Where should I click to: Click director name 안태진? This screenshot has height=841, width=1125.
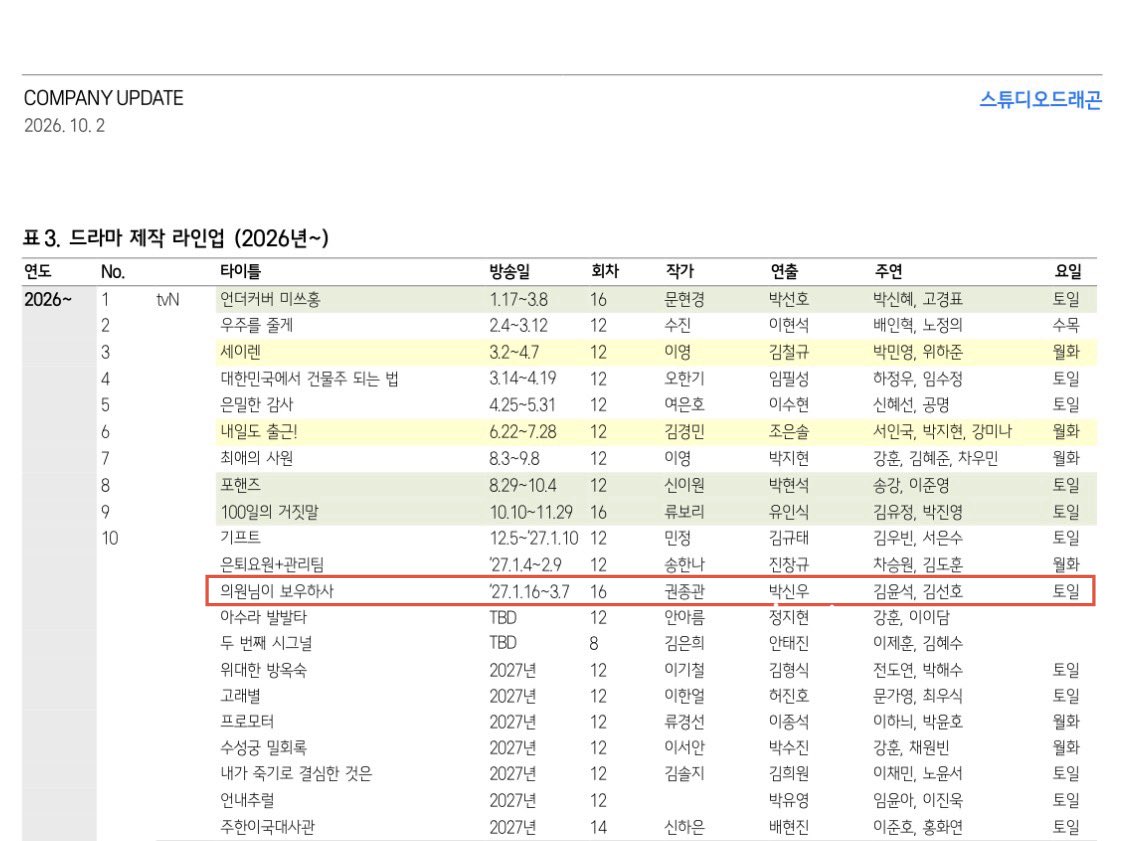point(789,643)
